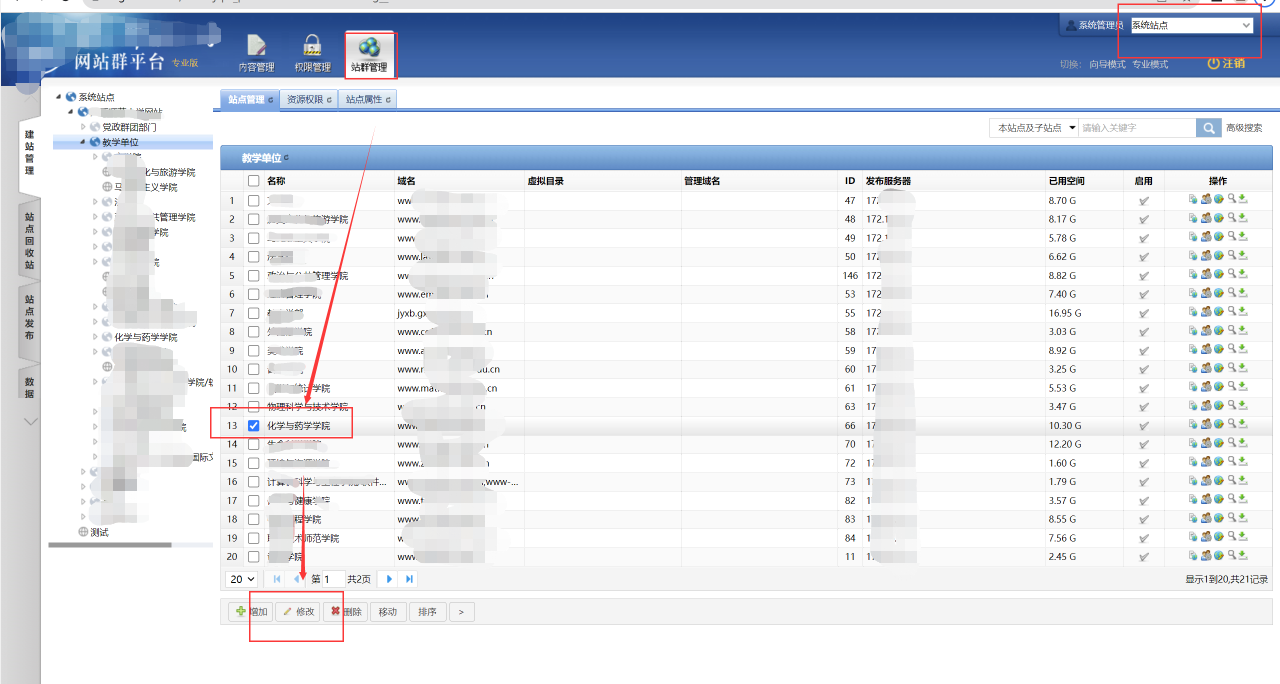
Task: Go to next page arrow in pager
Action: [389, 579]
